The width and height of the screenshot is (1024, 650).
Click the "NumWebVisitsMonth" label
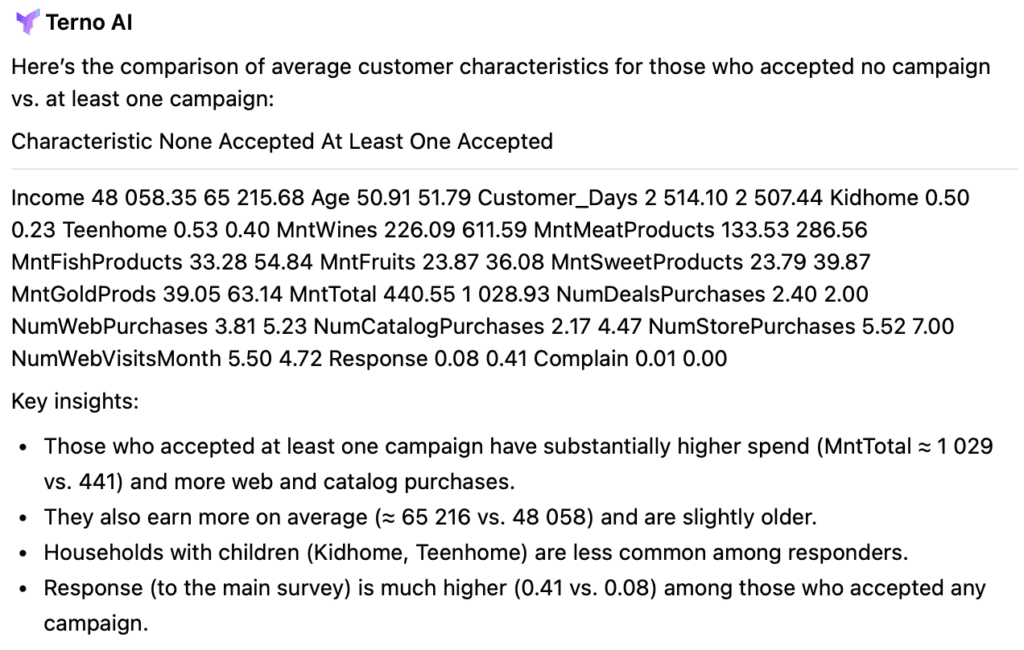pos(104,358)
